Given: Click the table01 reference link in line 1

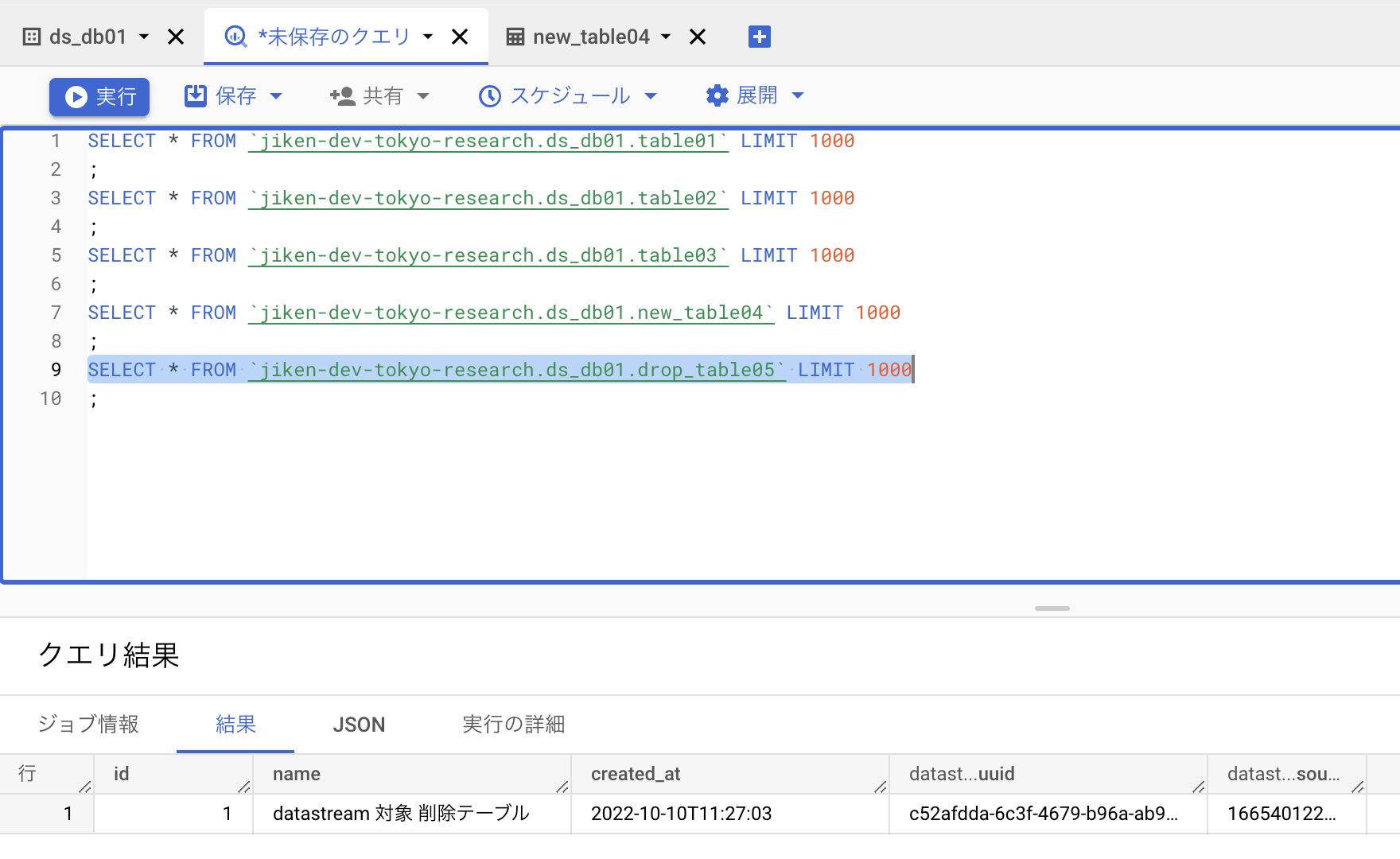Looking at the screenshot, I should click(x=488, y=142).
